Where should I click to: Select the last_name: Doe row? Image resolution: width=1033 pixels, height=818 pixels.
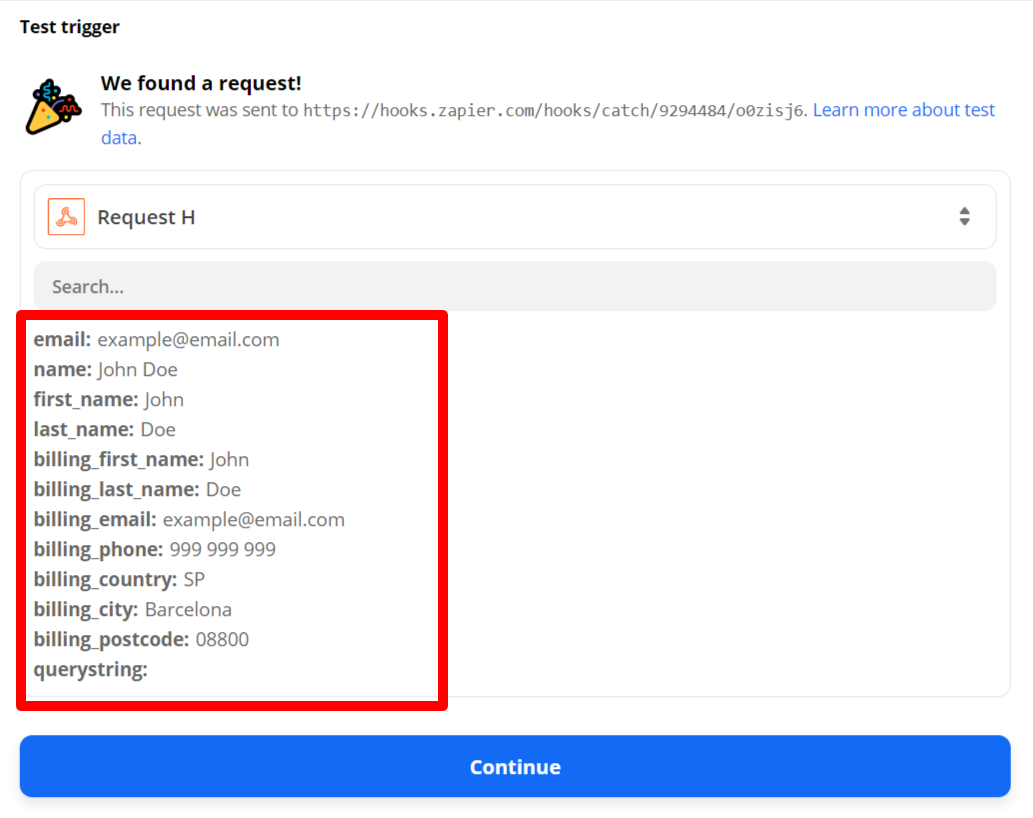[x=105, y=429]
